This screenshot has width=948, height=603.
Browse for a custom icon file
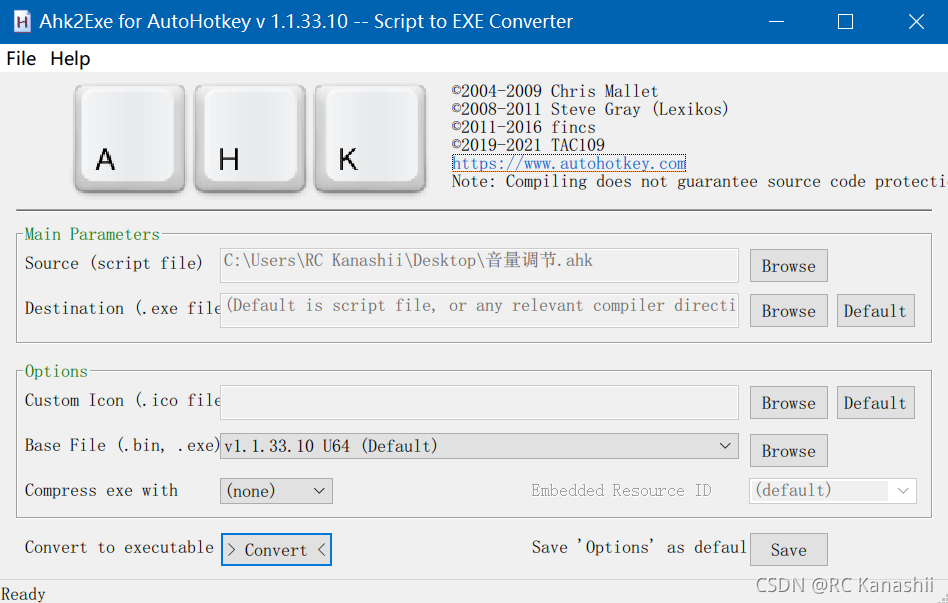(788, 403)
